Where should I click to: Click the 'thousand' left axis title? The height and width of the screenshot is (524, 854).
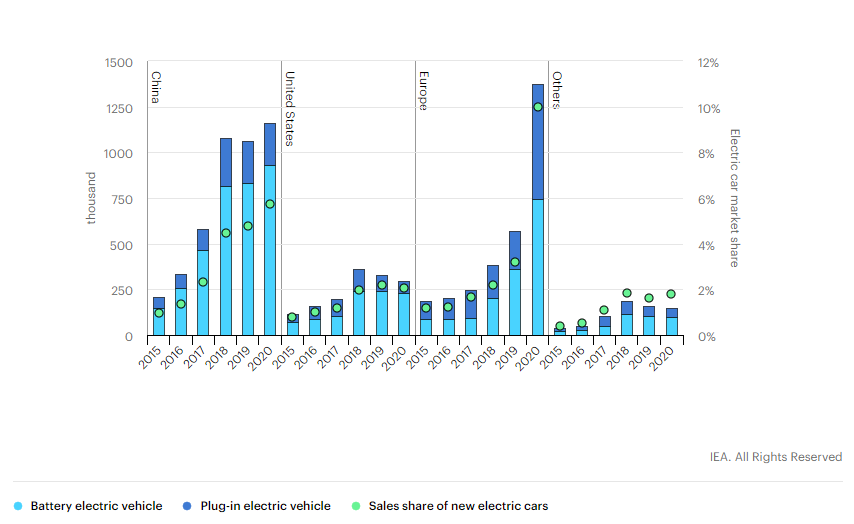(91, 198)
